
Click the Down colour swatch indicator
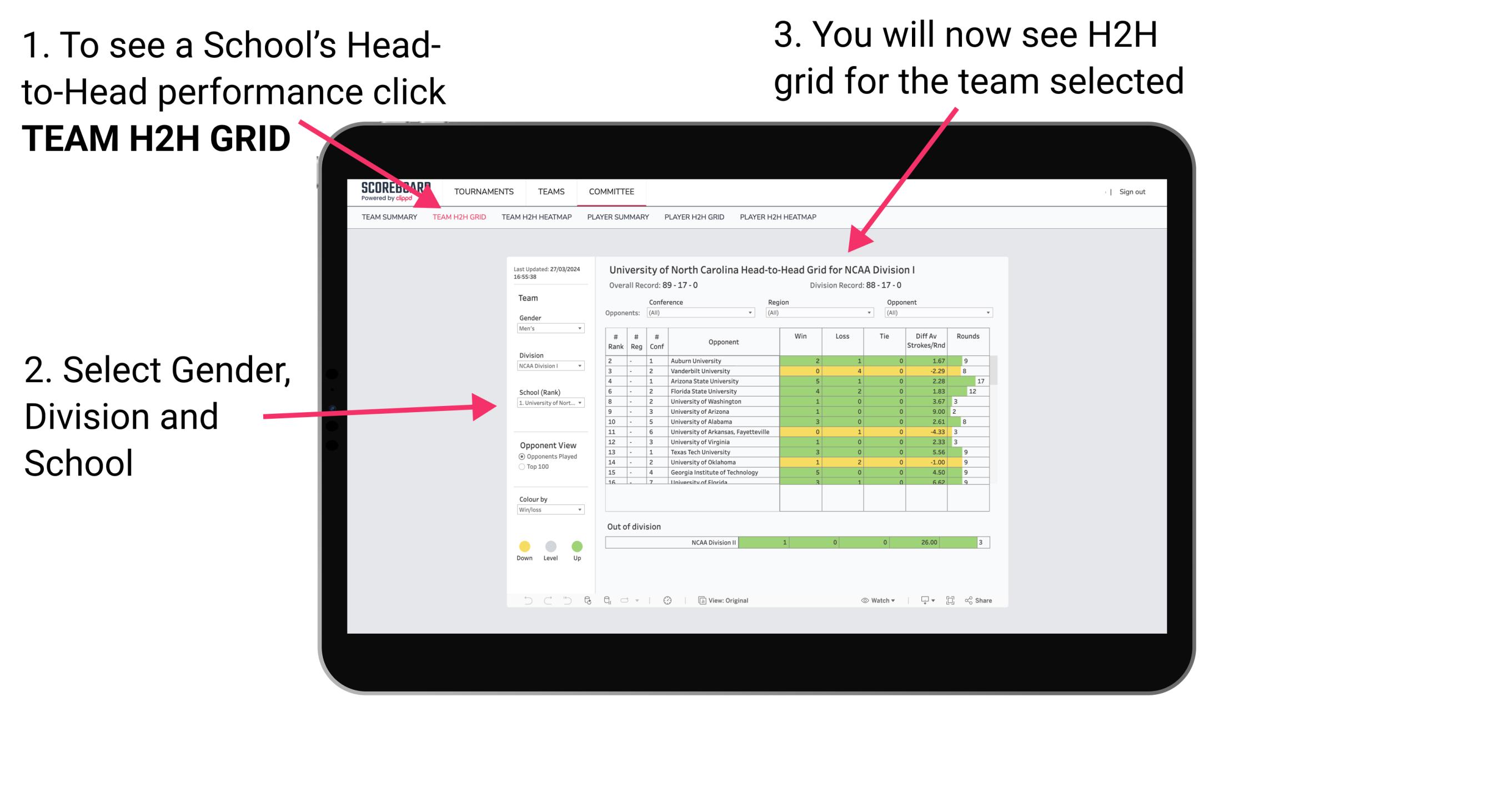524,546
